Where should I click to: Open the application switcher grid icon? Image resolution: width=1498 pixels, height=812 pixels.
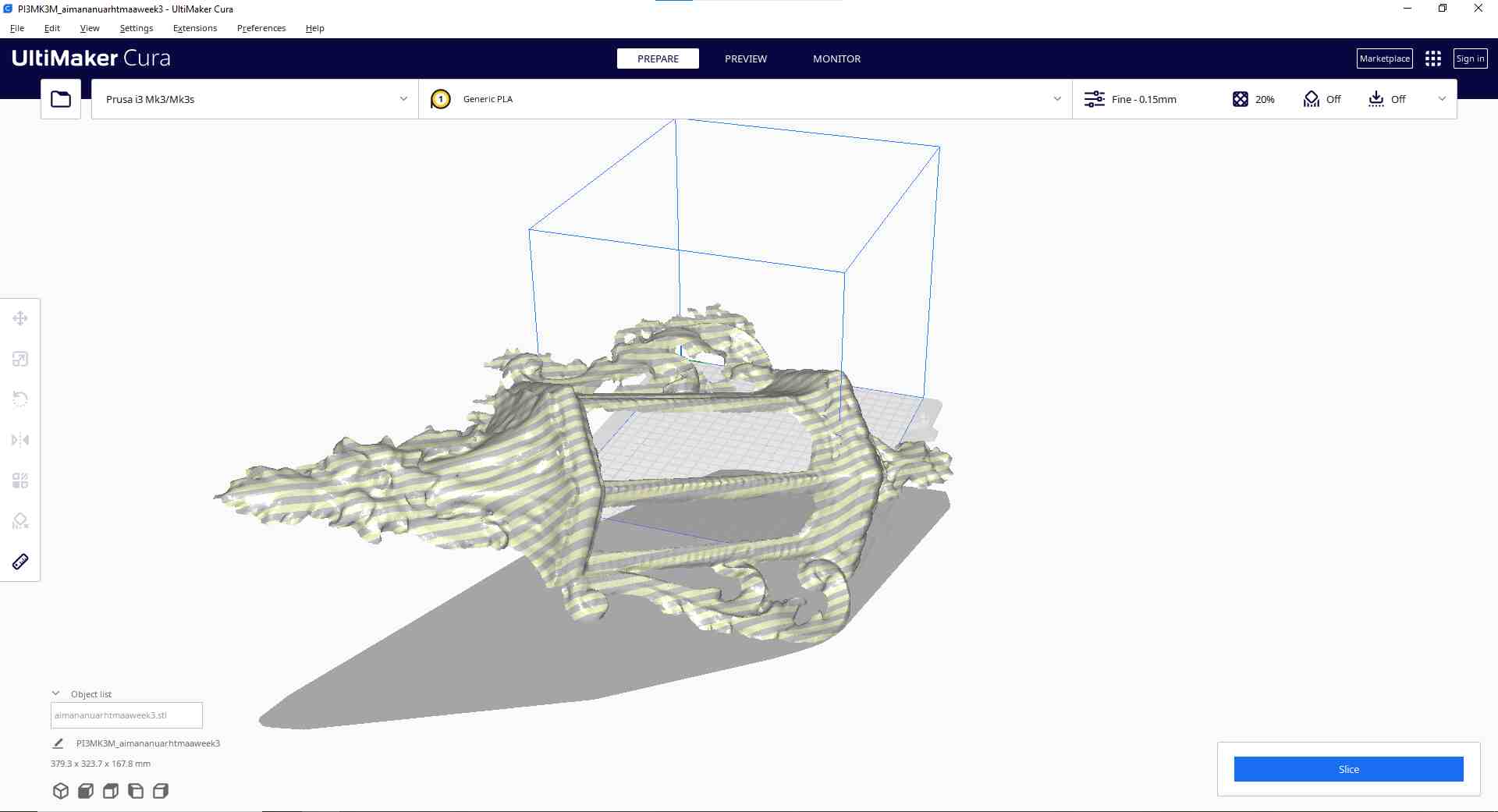(x=1433, y=59)
